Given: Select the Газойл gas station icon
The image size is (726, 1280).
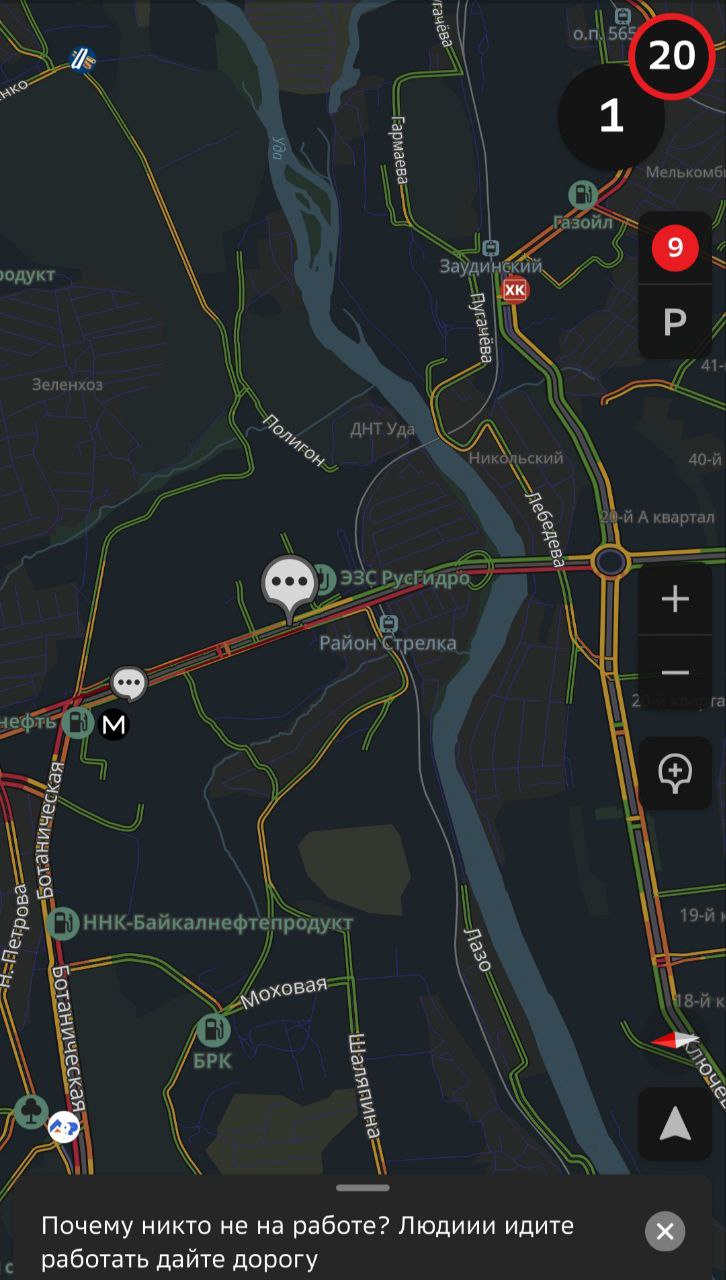Looking at the screenshot, I should point(582,194).
